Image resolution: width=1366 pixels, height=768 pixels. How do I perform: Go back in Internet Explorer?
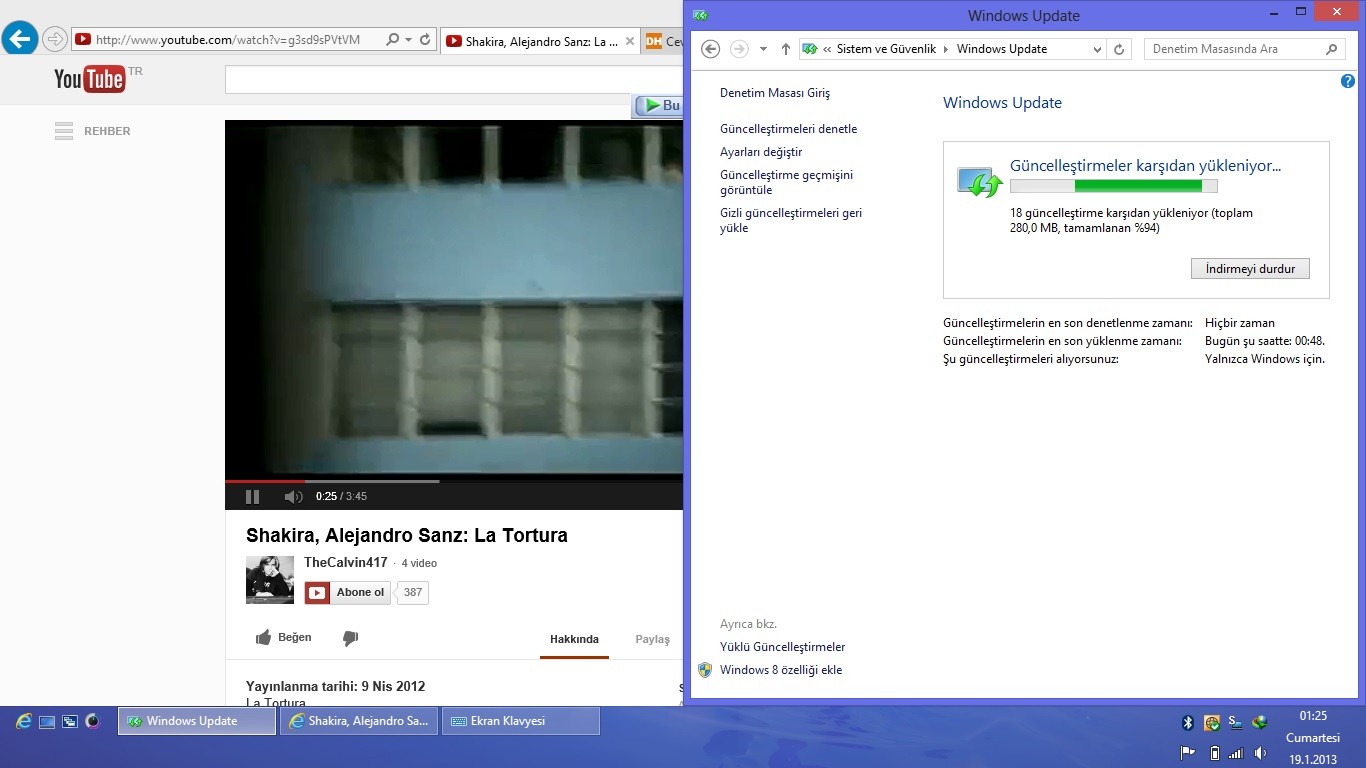pyautogui.click(x=20, y=39)
